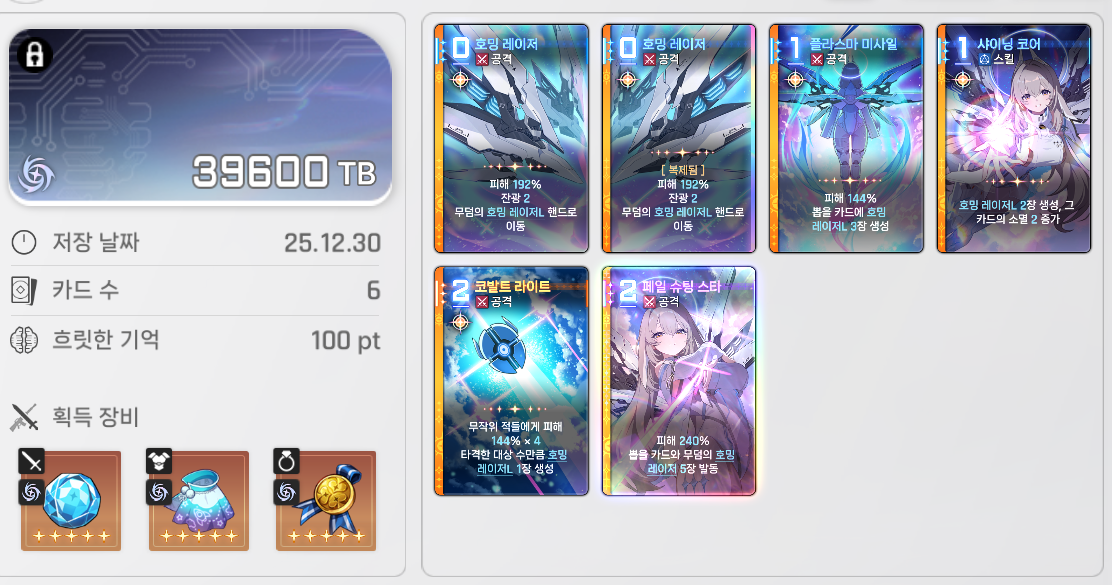Click the lock icon on save data banner
1112x585 pixels.
[34, 55]
